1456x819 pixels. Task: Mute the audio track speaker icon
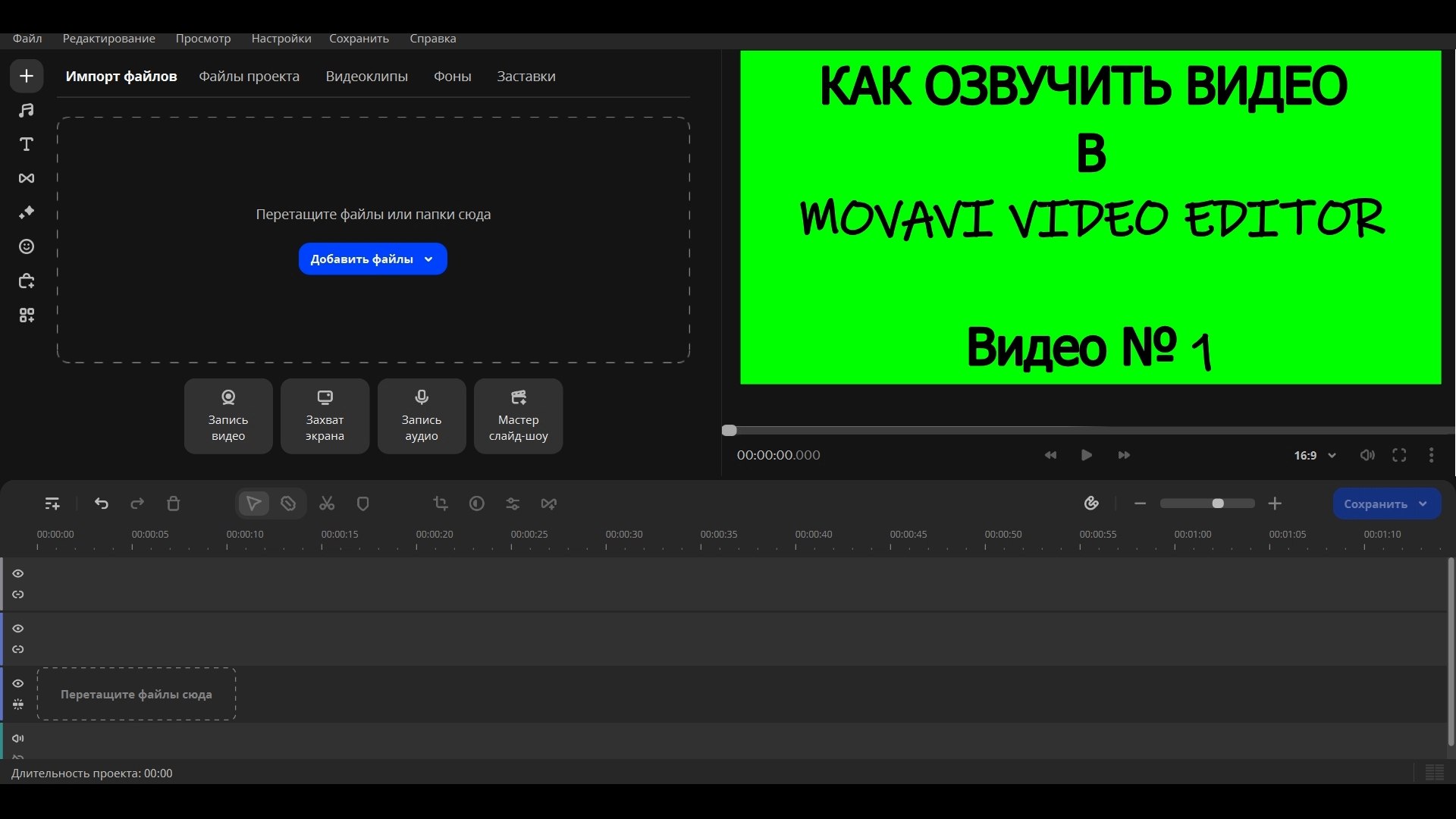tap(18, 739)
